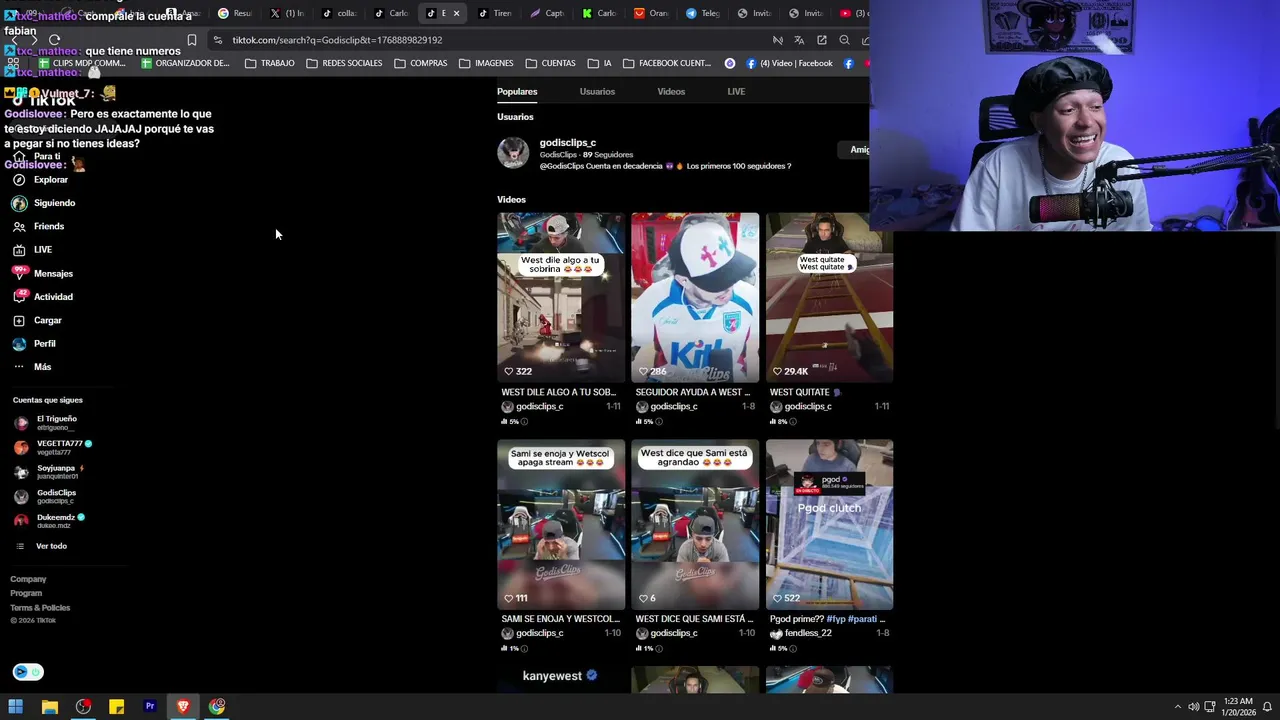The width and height of the screenshot is (1280, 720).
Task: Open CUENTAS bookmarks folder
Action: click(x=550, y=63)
